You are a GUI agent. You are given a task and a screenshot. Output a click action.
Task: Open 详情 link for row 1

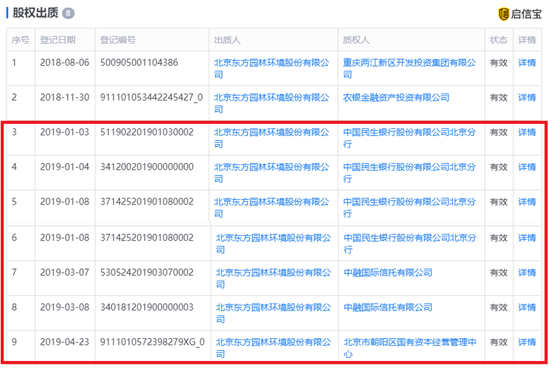pyautogui.click(x=527, y=63)
